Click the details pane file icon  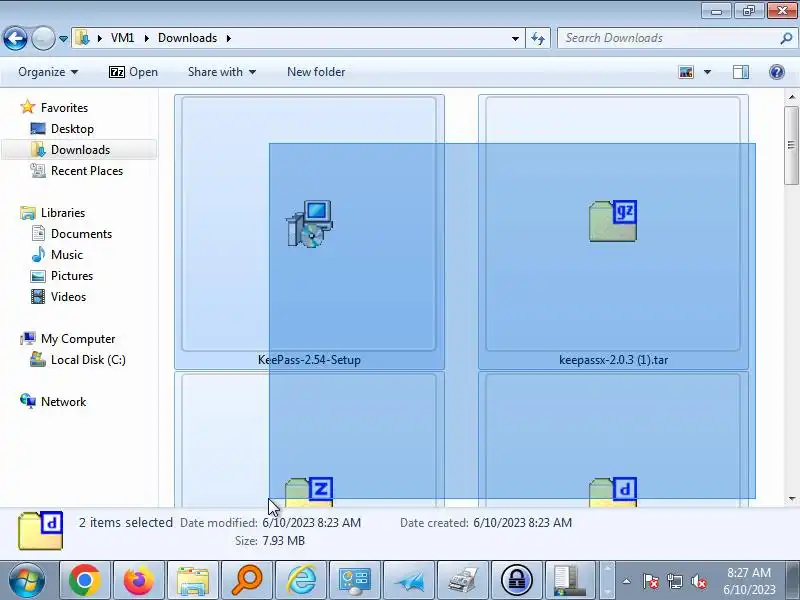(x=40, y=531)
